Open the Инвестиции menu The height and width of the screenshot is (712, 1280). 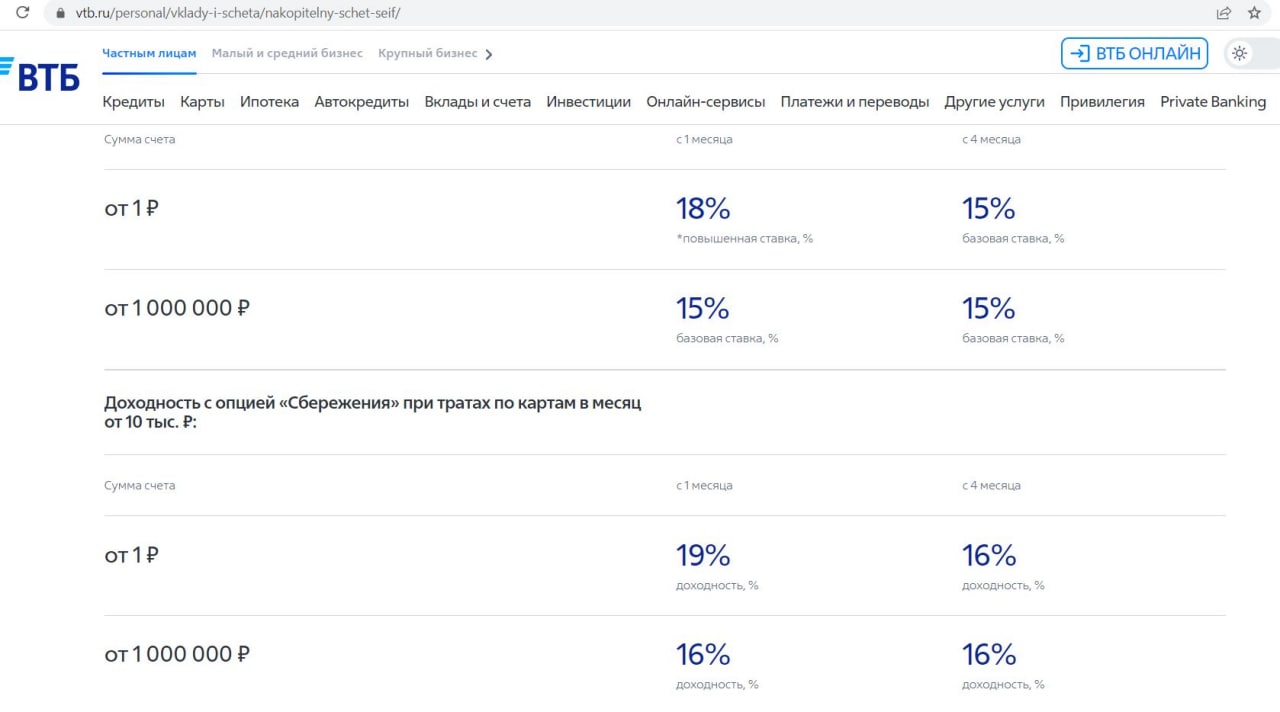tap(588, 102)
